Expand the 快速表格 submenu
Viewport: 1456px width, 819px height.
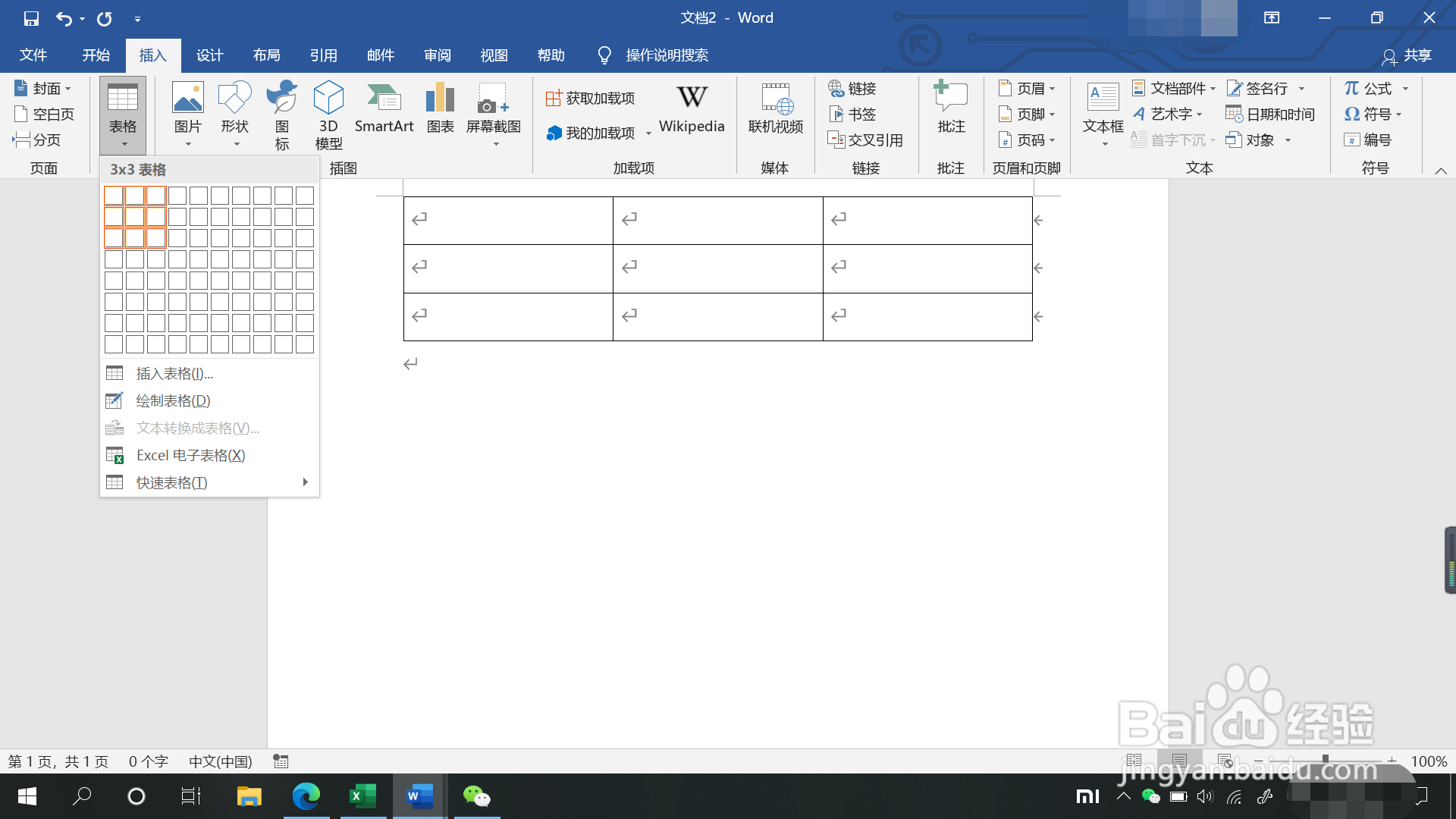[170, 482]
